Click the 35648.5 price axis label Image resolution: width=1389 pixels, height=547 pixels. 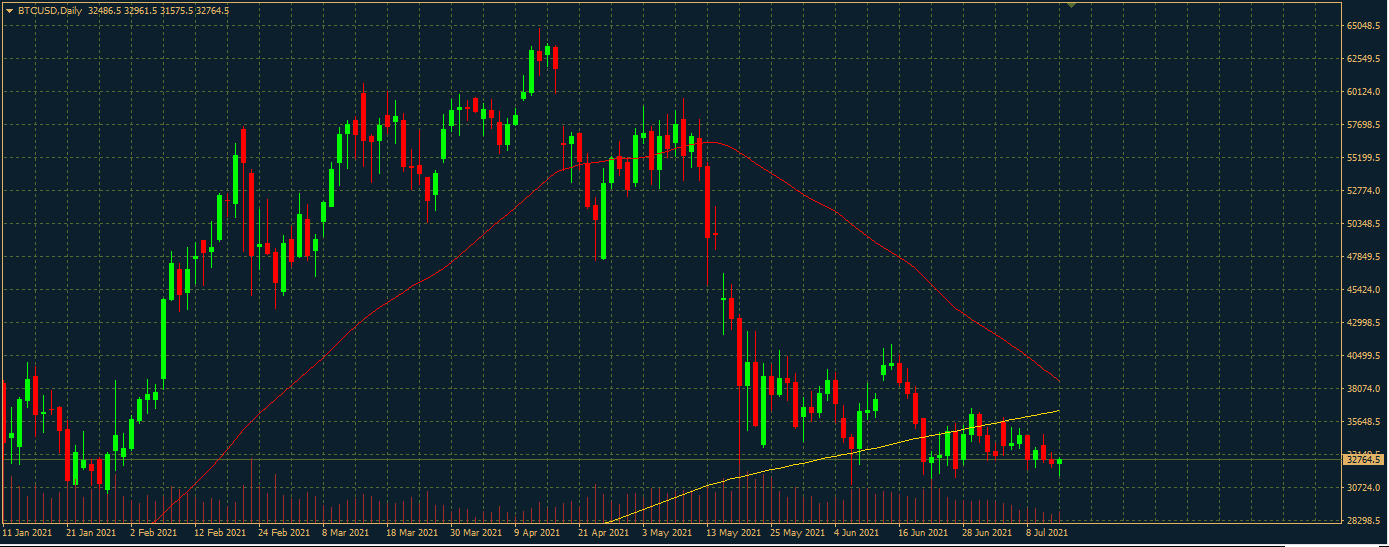pyautogui.click(x=1364, y=422)
